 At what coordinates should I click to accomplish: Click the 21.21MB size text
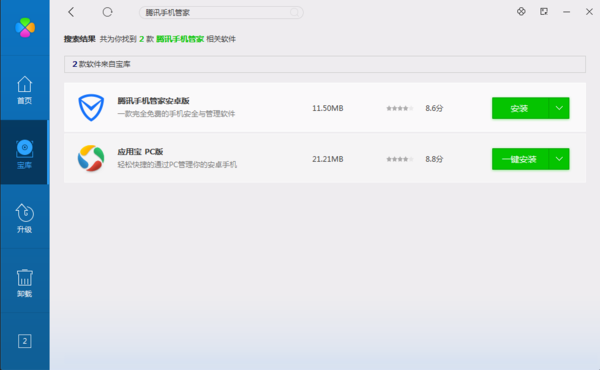(x=328, y=159)
